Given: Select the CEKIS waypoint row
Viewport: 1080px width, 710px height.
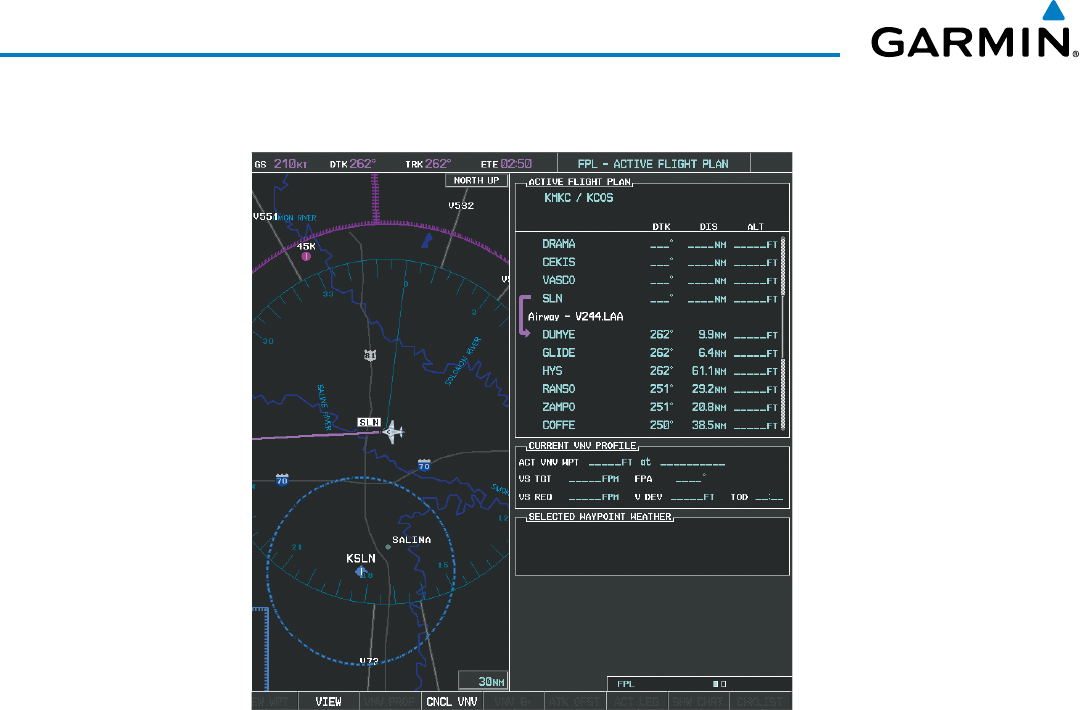Looking at the screenshot, I should pos(652,262).
